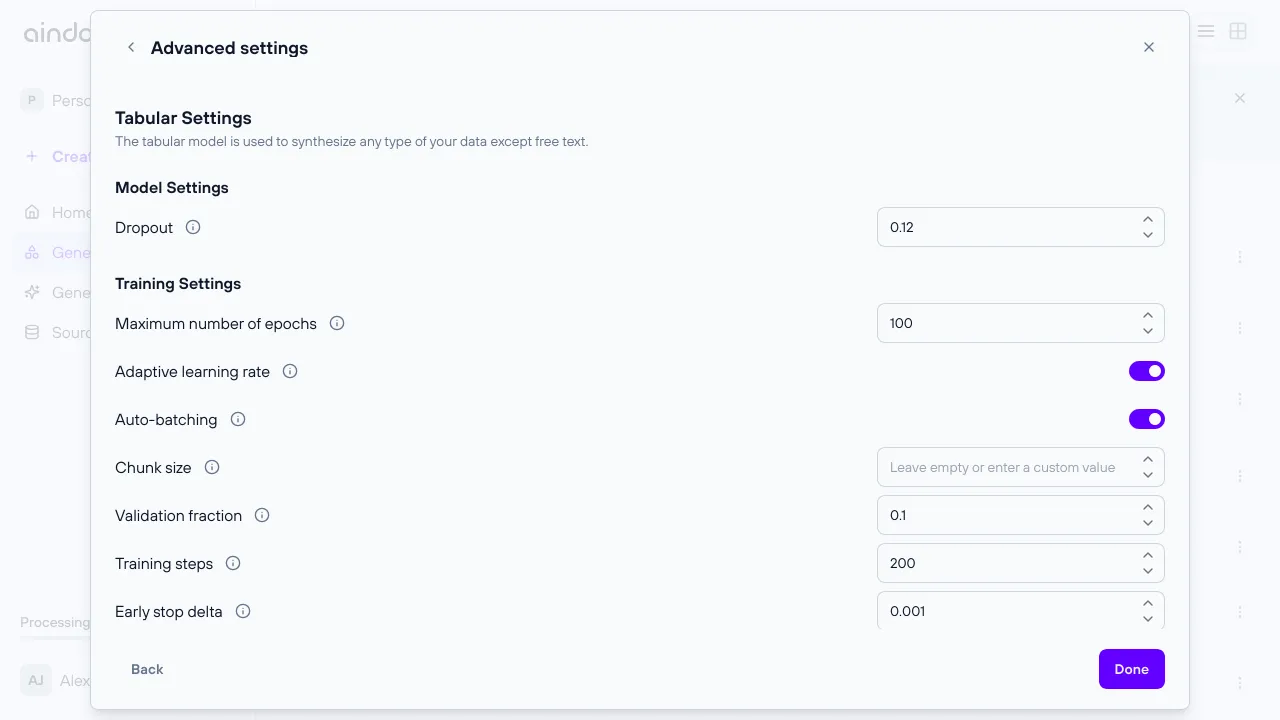Open Sources via the database sidebar icon
Screen dimensions: 1280x720
32,332
